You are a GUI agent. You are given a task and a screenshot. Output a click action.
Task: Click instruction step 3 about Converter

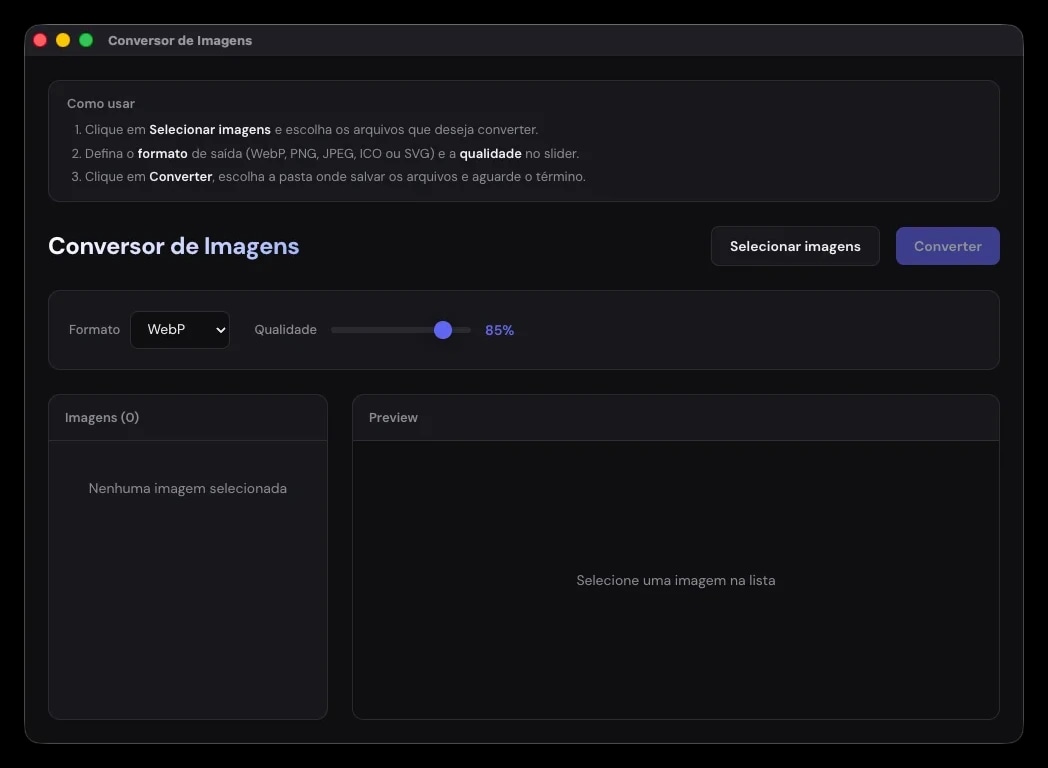click(328, 177)
